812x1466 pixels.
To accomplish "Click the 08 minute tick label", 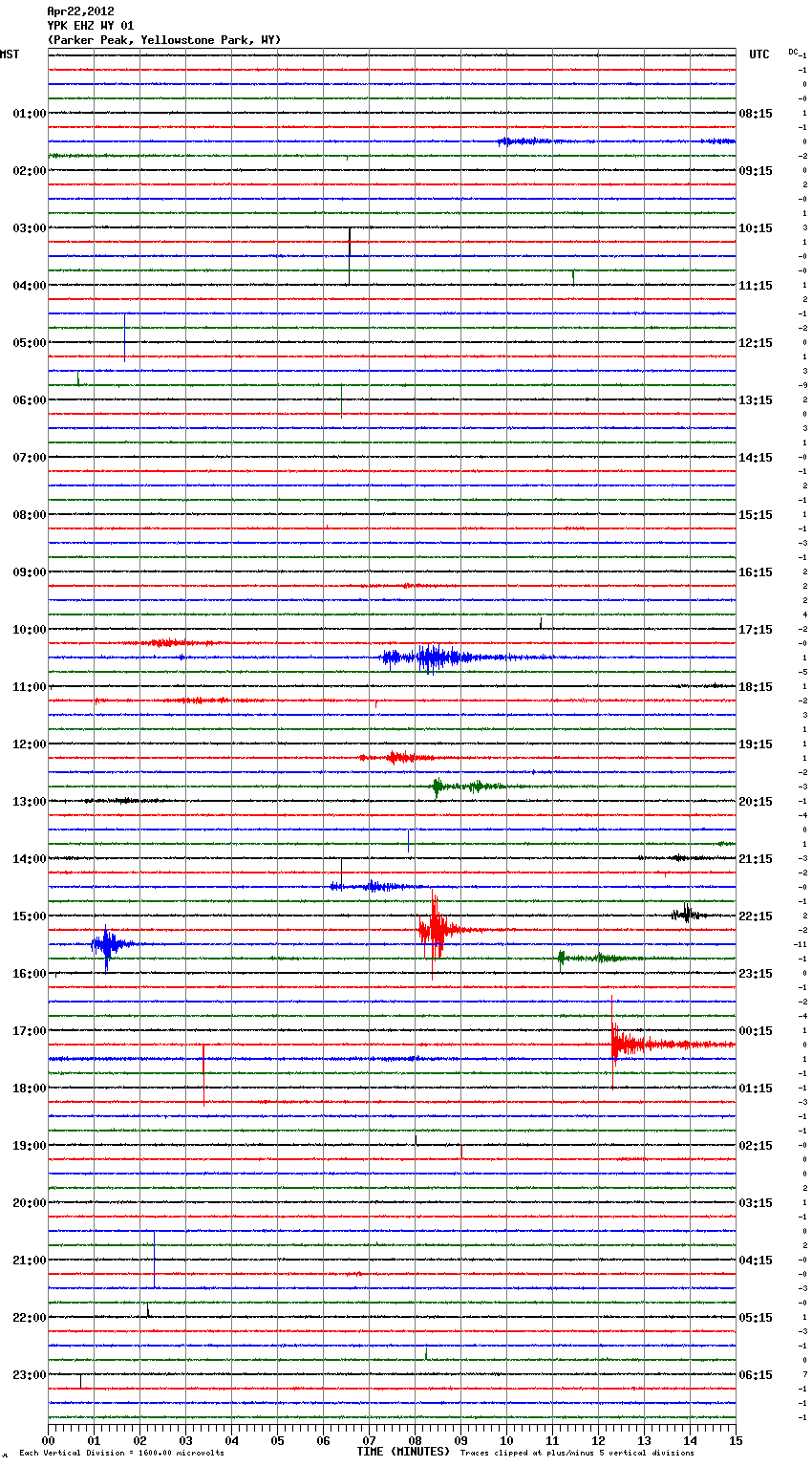I will (415, 1440).
